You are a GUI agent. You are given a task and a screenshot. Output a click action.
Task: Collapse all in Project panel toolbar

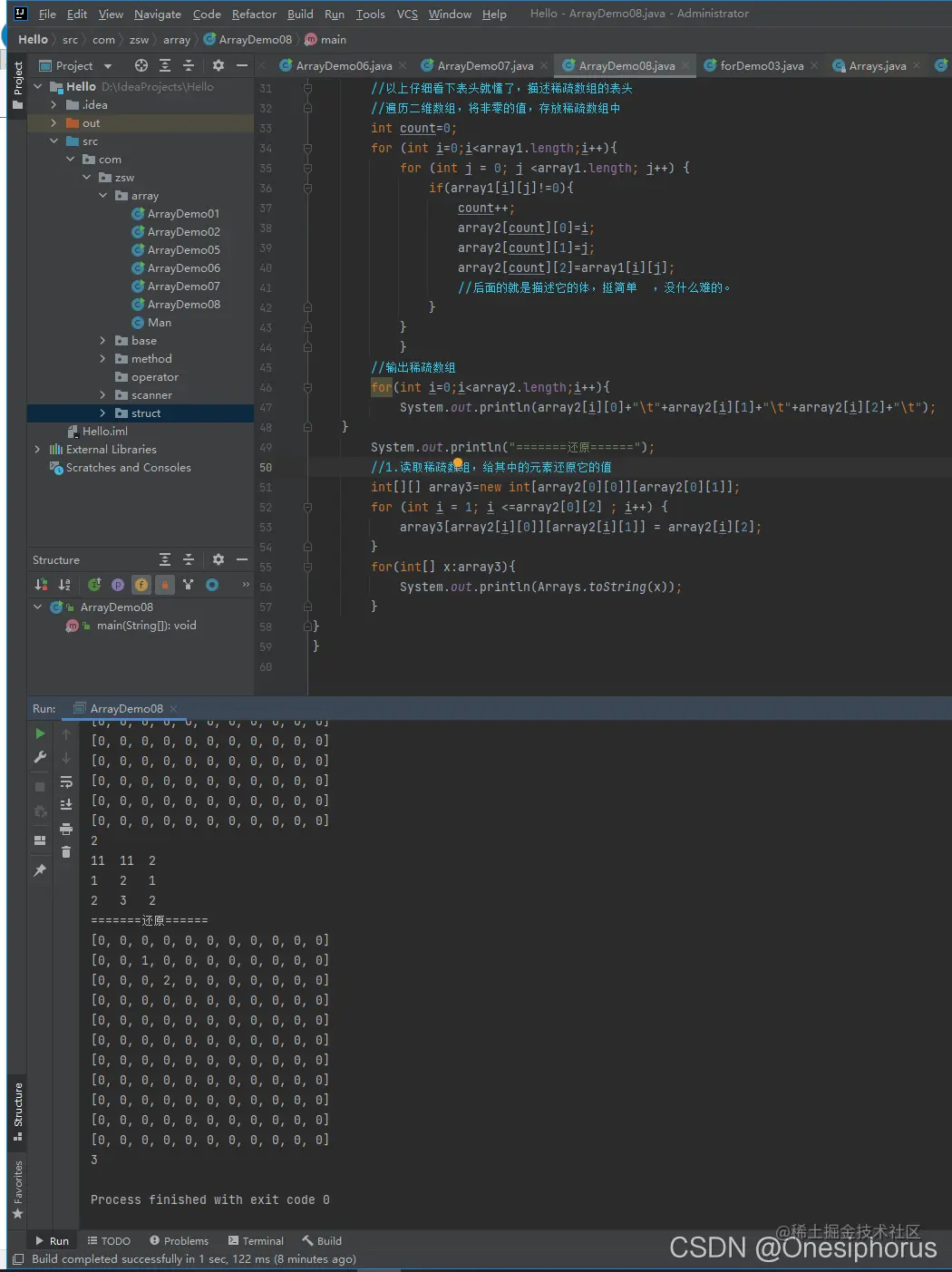pyautogui.click(x=189, y=65)
